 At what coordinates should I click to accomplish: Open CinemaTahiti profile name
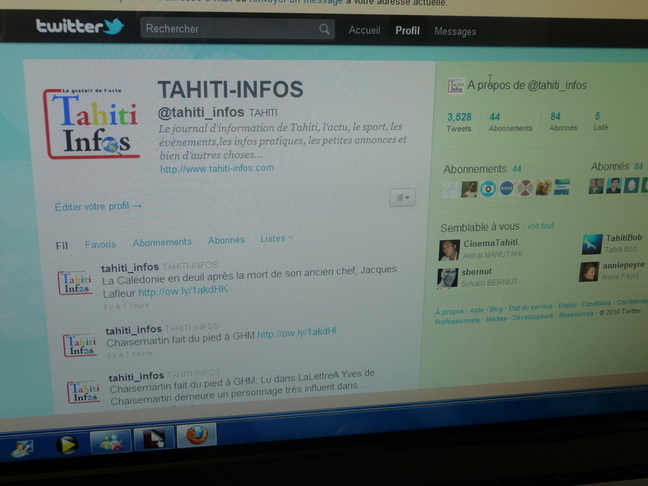click(490, 243)
